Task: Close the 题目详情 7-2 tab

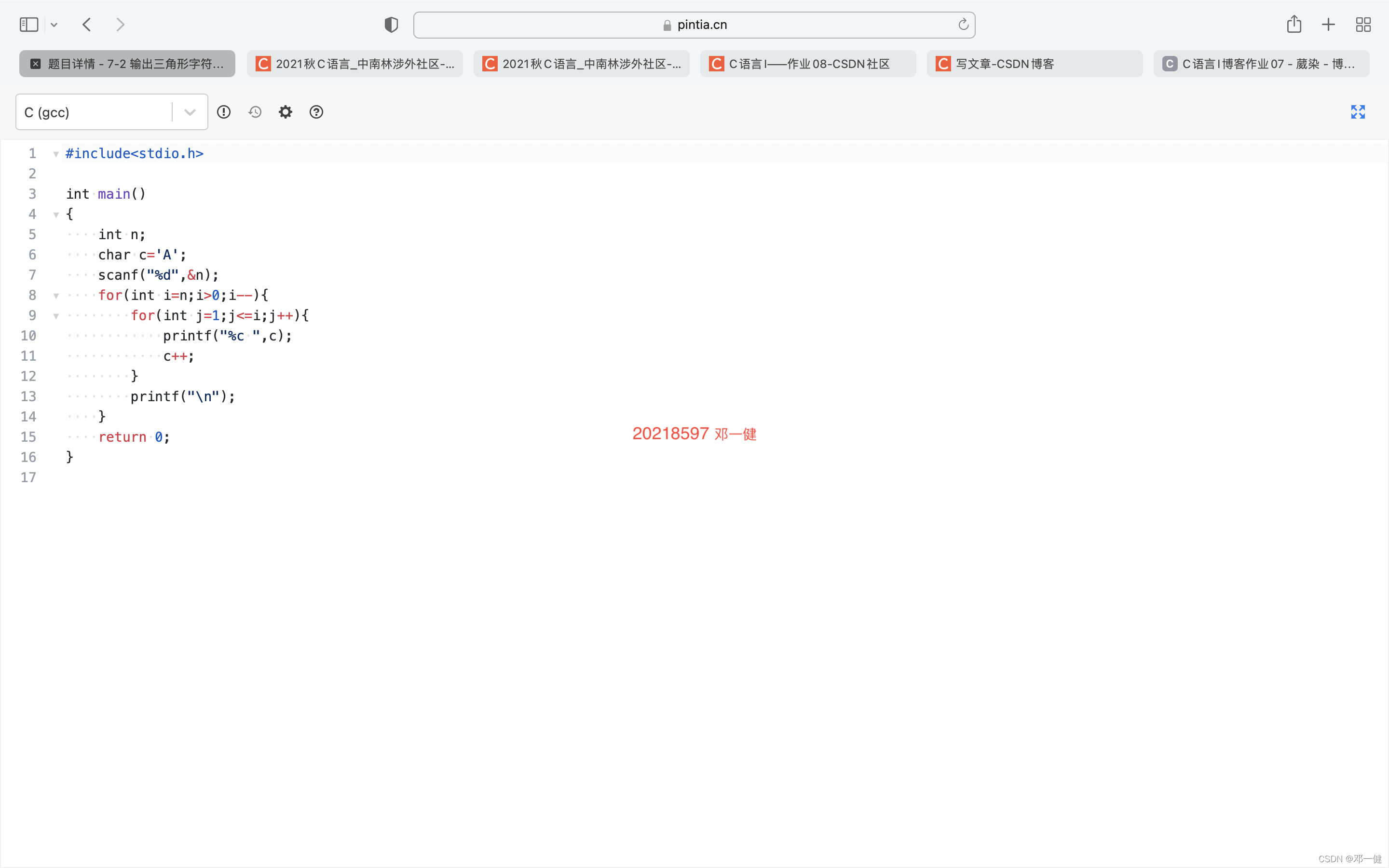Action: pos(36,64)
